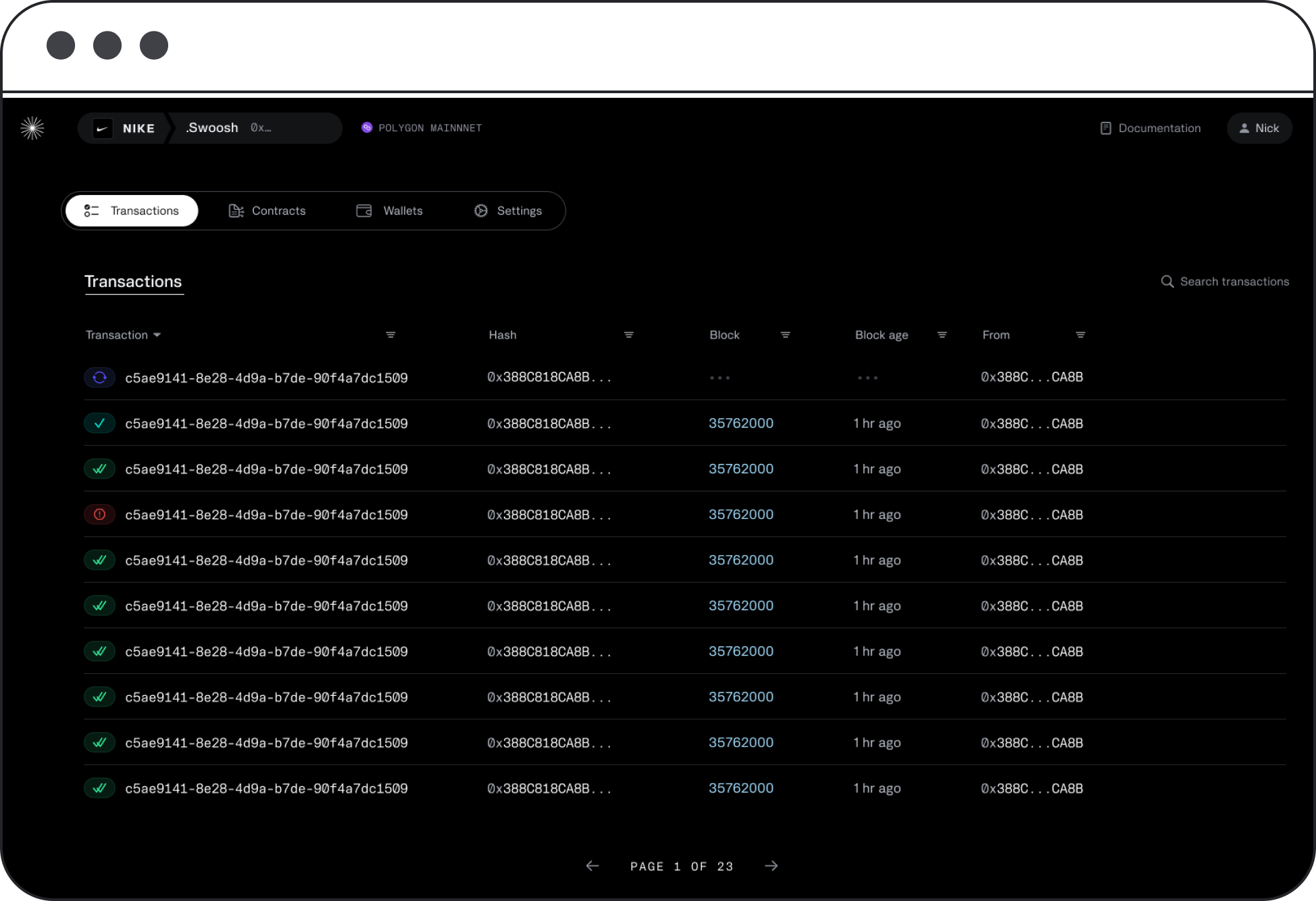Open the Nick user account menu

pos(1259,128)
